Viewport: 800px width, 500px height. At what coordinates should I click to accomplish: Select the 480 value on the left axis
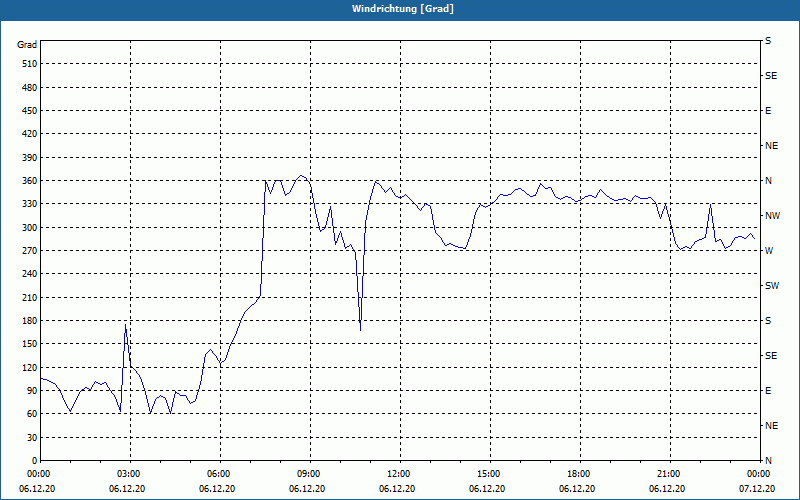coord(30,88)
